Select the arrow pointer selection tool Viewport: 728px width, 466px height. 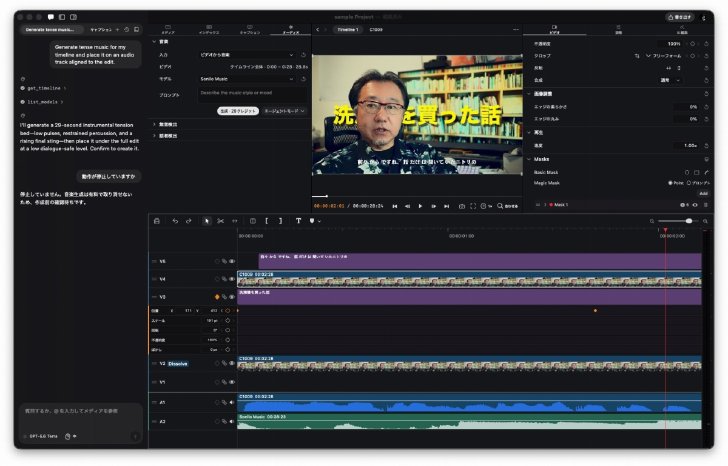[x=207, y=221]
